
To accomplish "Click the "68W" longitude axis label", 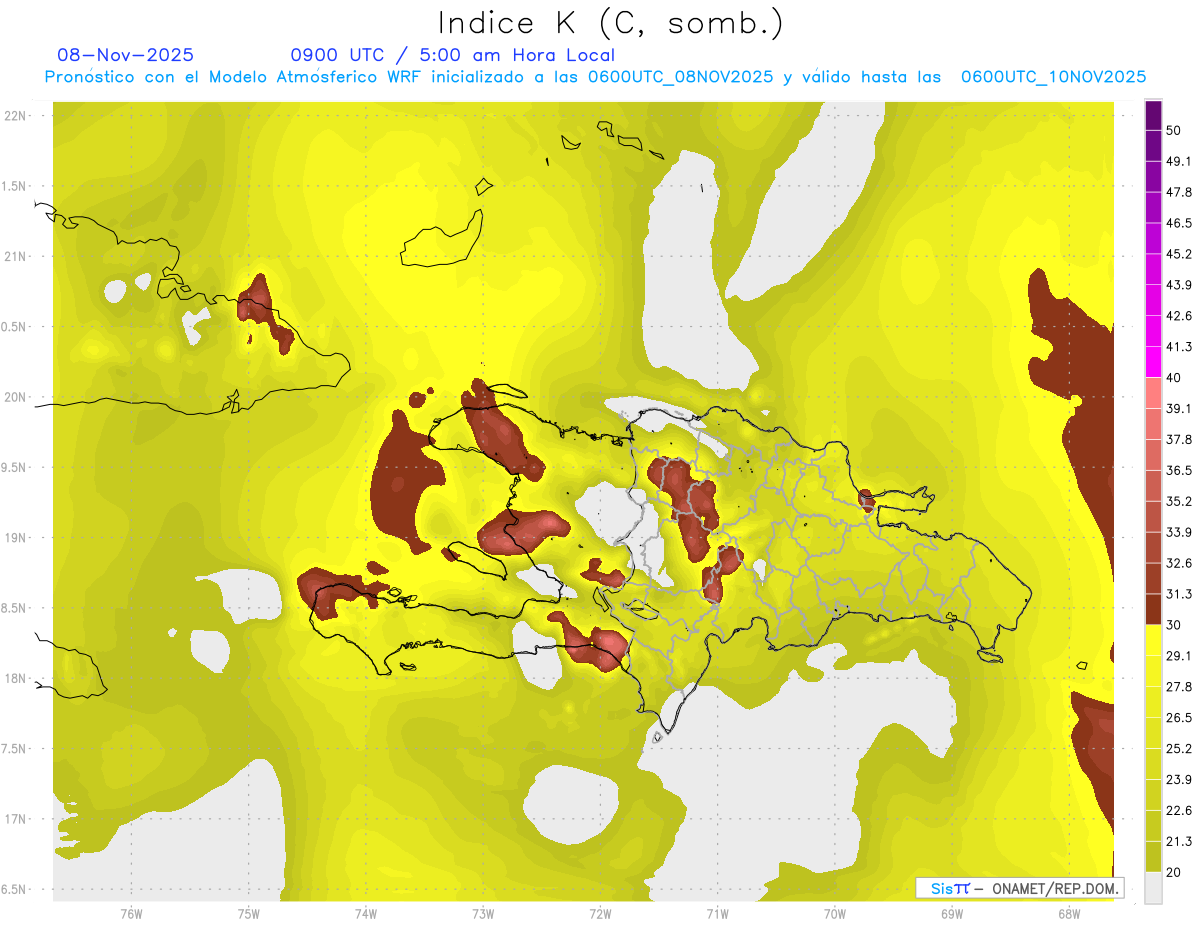I will pyautogui.click(x=1069, y=913).
